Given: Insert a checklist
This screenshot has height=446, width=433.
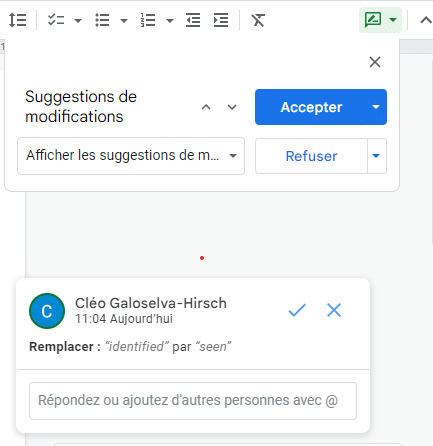Looking at the screenshot, I should 56,20.
